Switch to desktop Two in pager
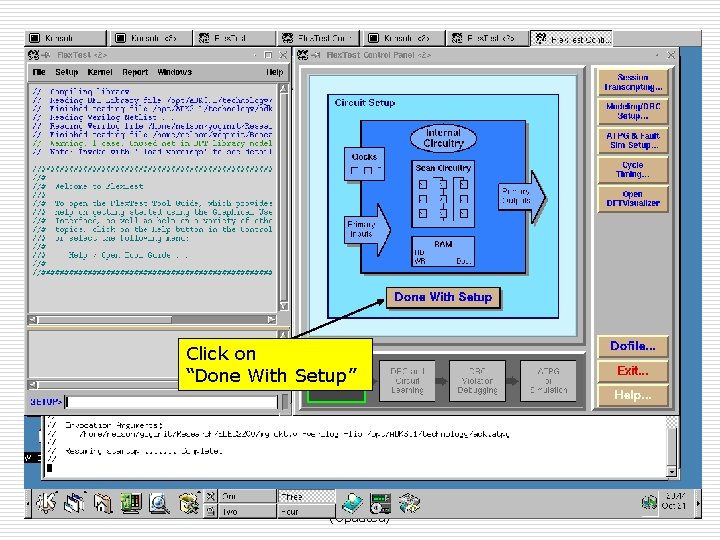This screenshot has width=720, height=540. [247, 511]
